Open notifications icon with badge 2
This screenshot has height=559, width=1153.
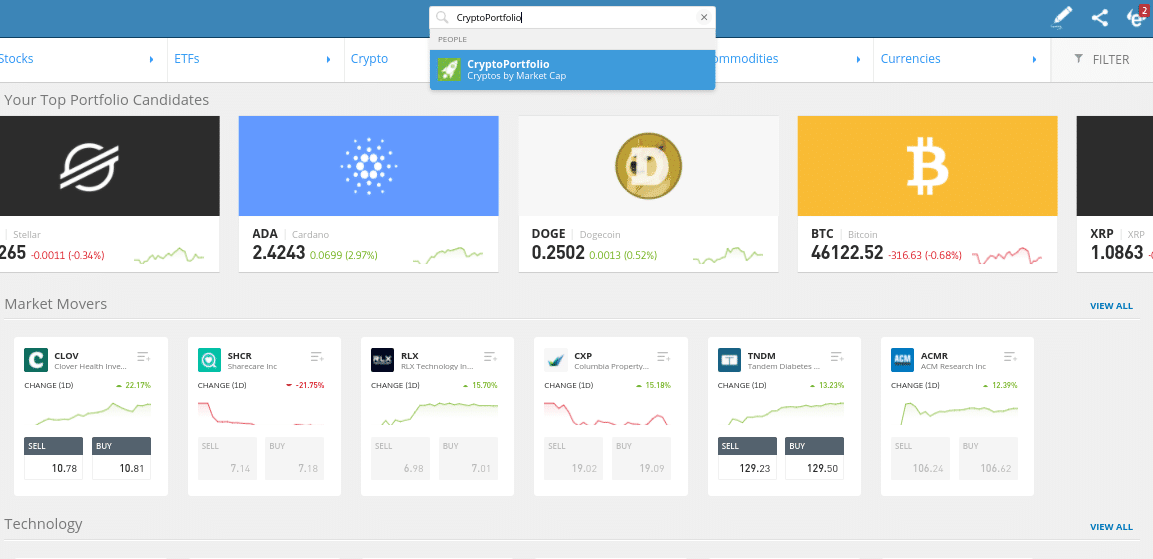[1137, 17]
